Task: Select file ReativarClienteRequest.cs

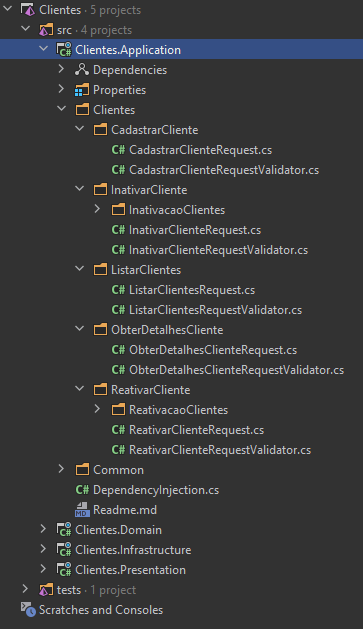Action: 197,430
